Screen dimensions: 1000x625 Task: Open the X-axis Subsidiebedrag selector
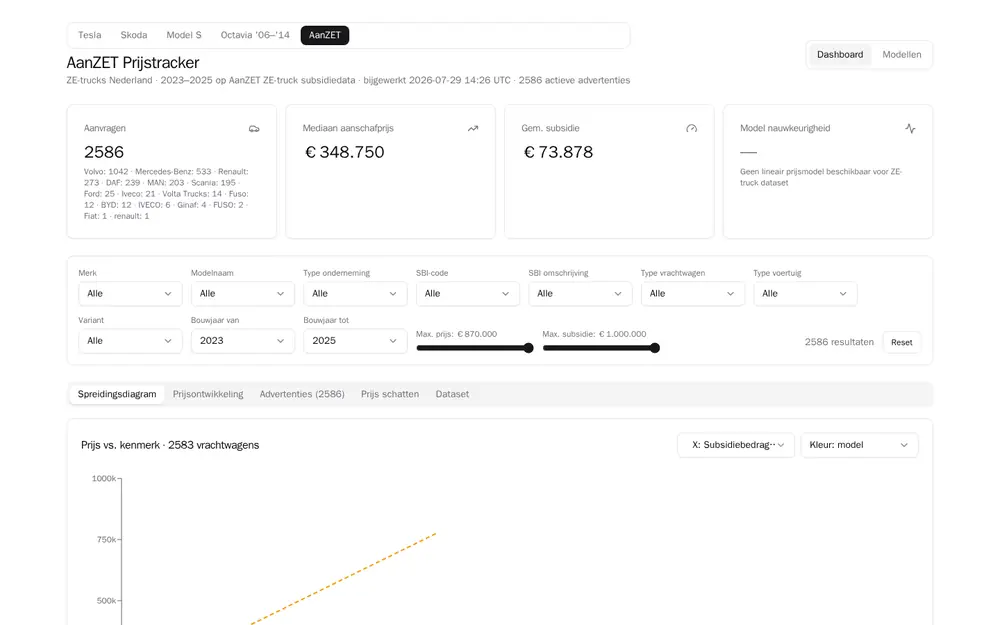736,445
